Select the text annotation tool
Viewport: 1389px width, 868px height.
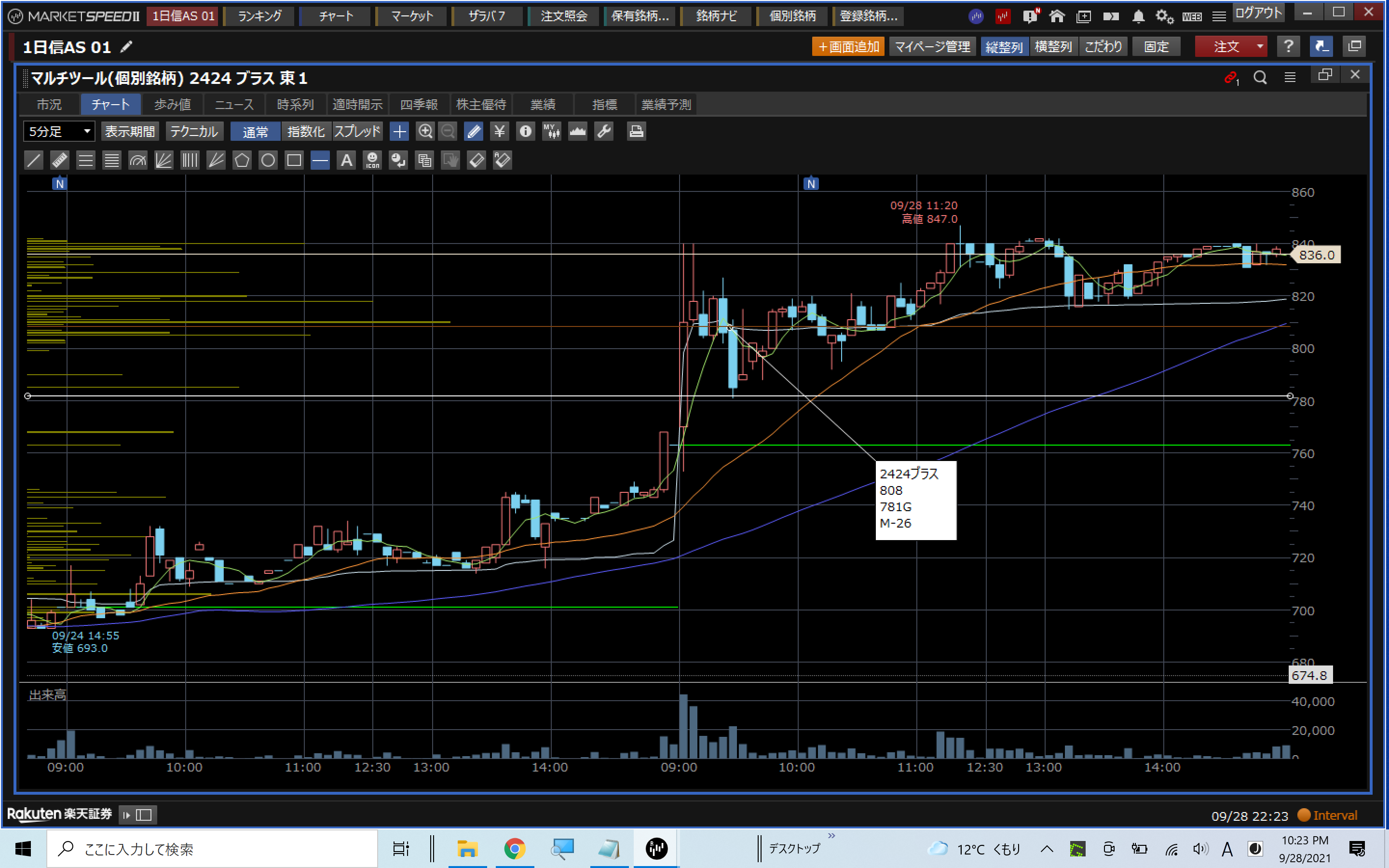346,160
